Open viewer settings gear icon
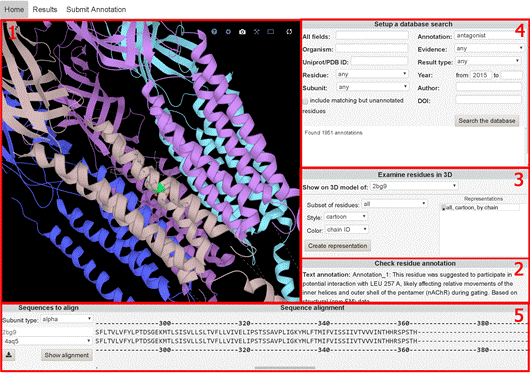530x374 pixels. tap(228, 32)
